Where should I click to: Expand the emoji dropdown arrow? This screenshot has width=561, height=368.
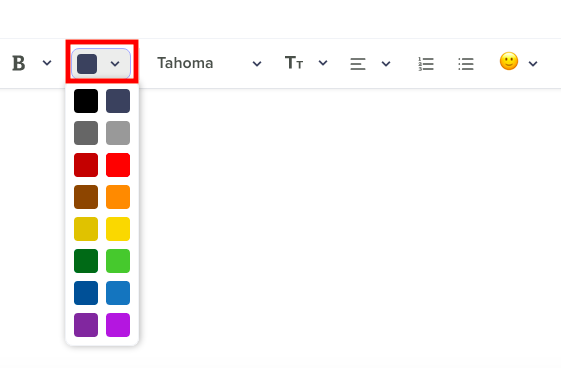(533, 64)
